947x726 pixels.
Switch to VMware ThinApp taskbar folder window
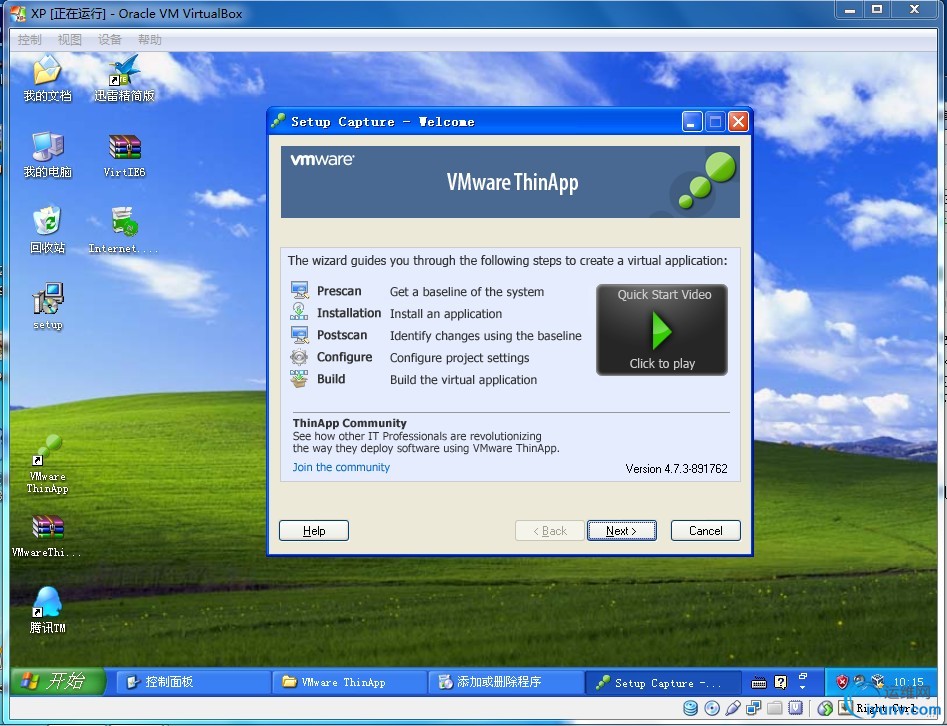coord(349,683)
